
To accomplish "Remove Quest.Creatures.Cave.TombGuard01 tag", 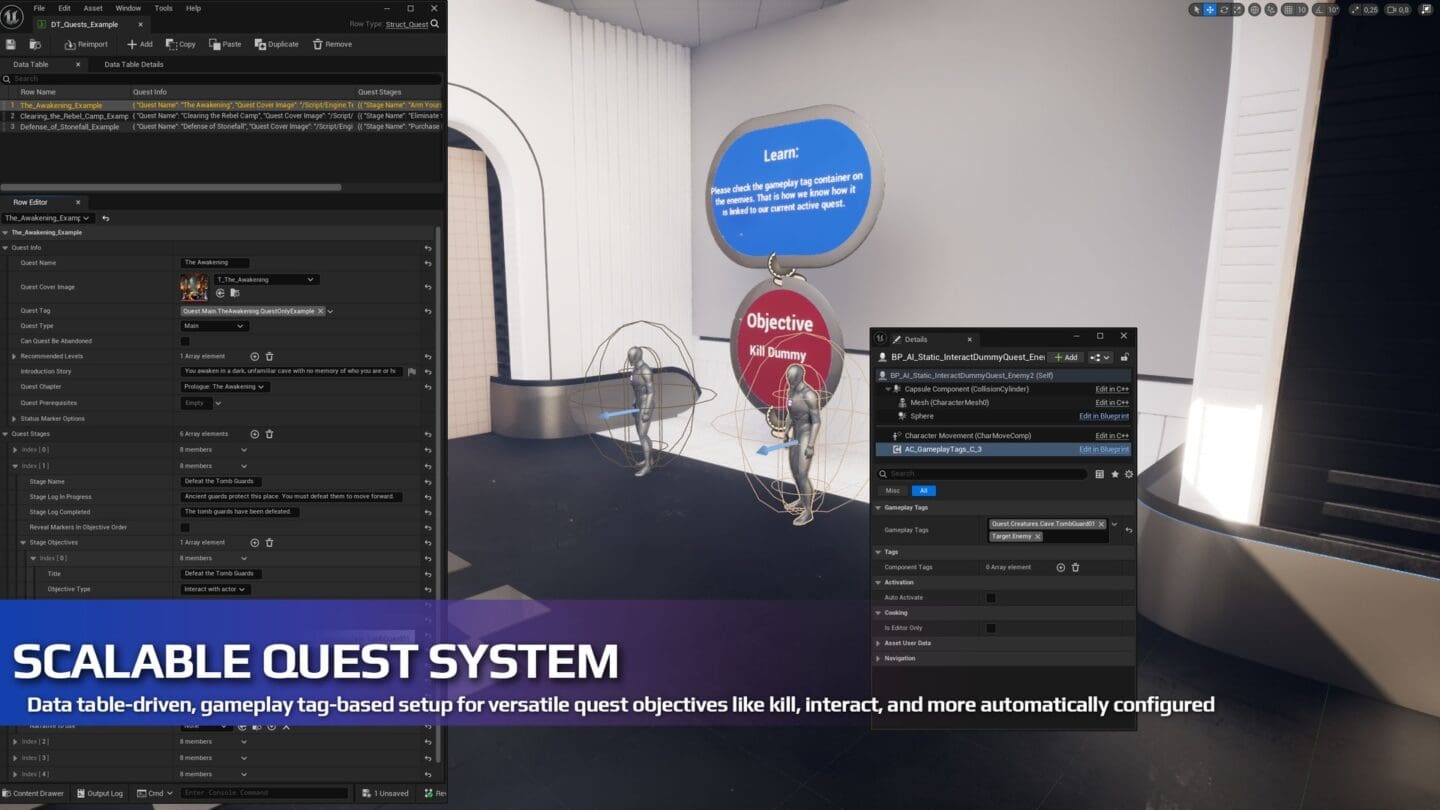I will (1101, 524).
